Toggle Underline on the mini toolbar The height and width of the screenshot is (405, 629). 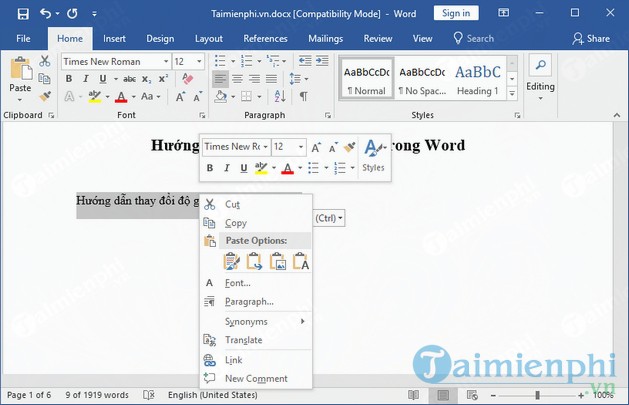click(x=243, y=168)
